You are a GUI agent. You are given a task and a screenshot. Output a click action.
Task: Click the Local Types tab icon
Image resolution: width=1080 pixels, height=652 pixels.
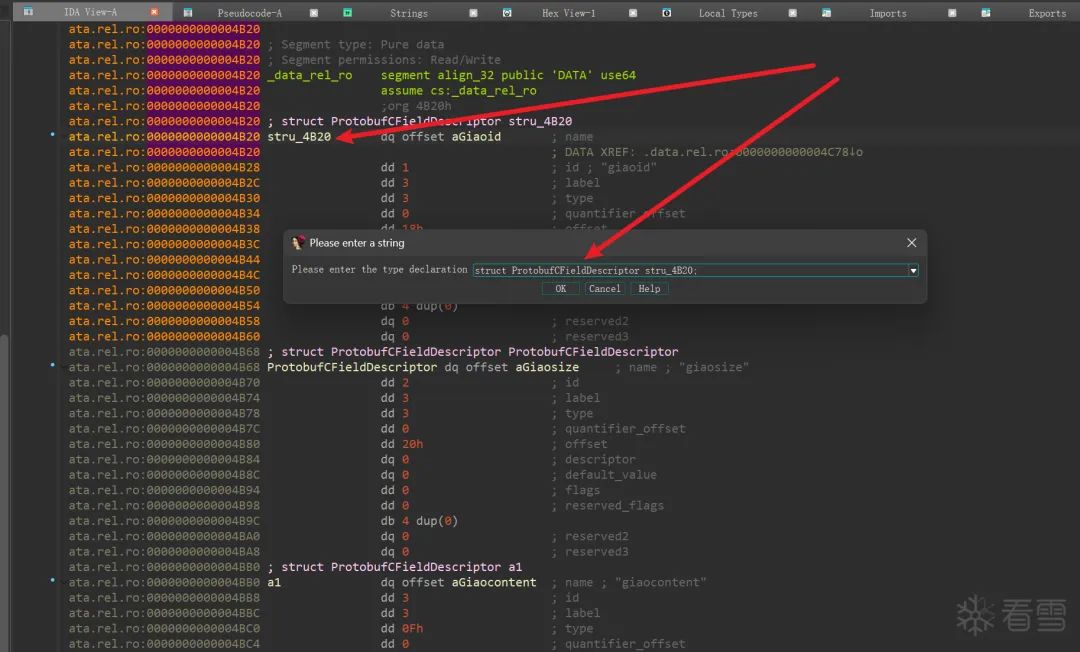tap(667, 12)
